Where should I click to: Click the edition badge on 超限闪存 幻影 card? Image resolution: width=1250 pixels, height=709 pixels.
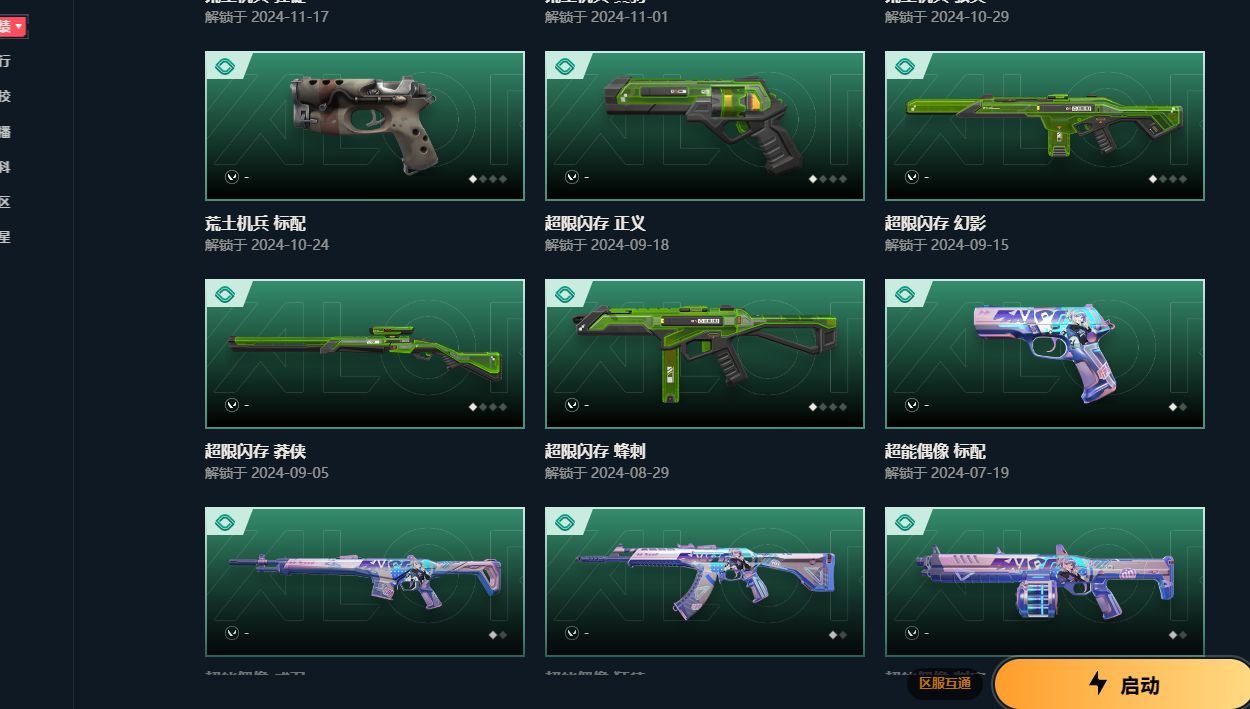[905, 66]
